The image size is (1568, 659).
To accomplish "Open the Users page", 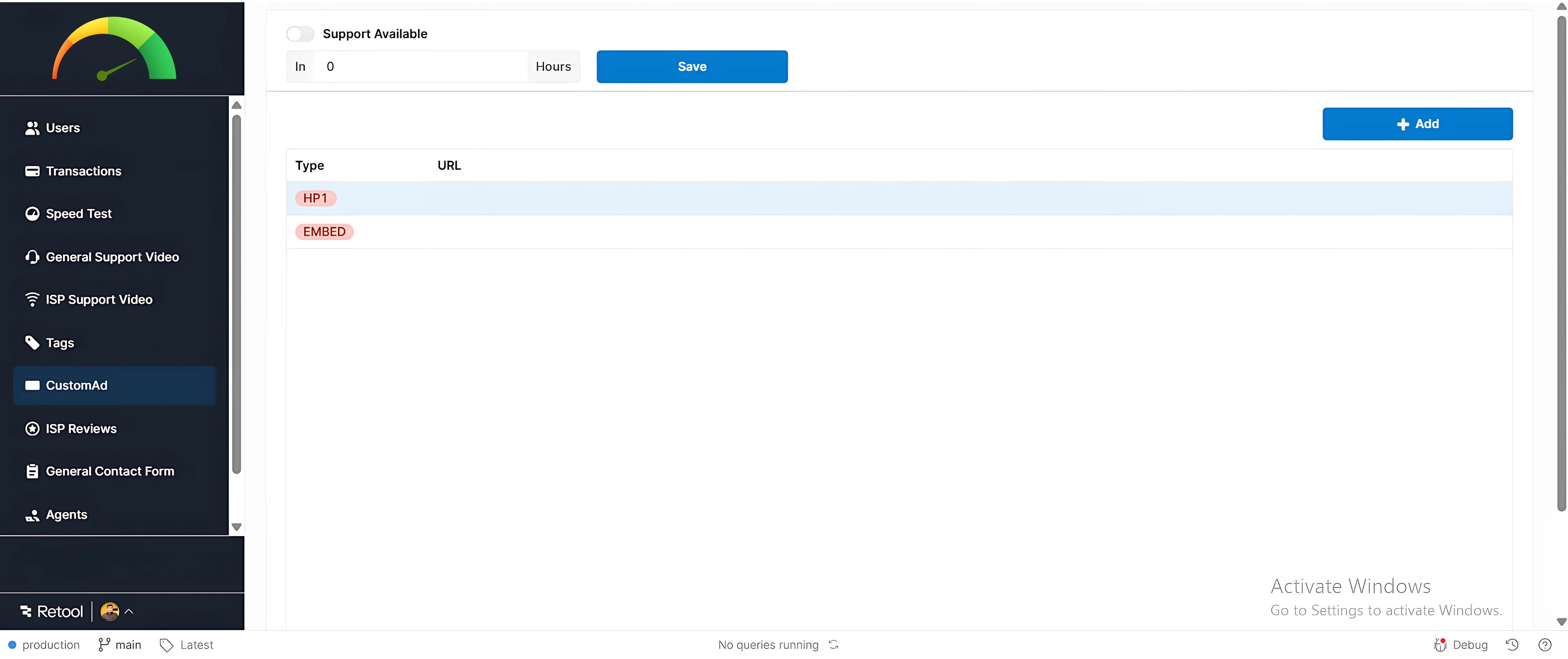I will 114,128.
